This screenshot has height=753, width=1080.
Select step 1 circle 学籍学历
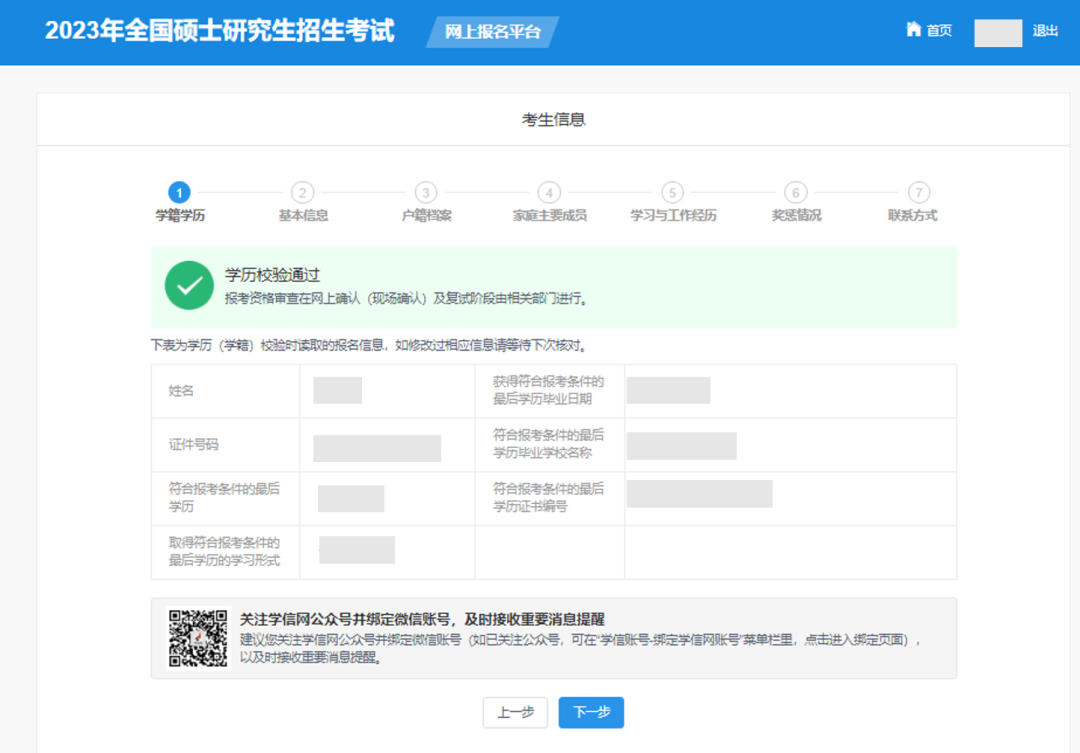coord(179,193)
